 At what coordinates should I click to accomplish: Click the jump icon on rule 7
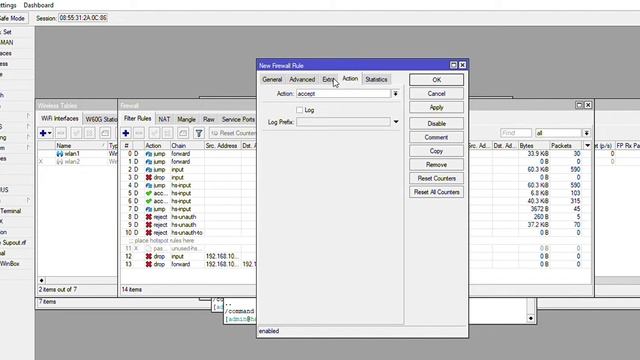coord(149,209)
